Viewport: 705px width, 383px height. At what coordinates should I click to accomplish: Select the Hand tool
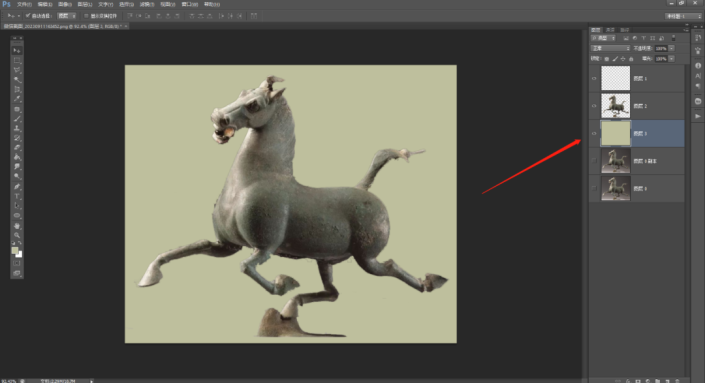point(17,226)
